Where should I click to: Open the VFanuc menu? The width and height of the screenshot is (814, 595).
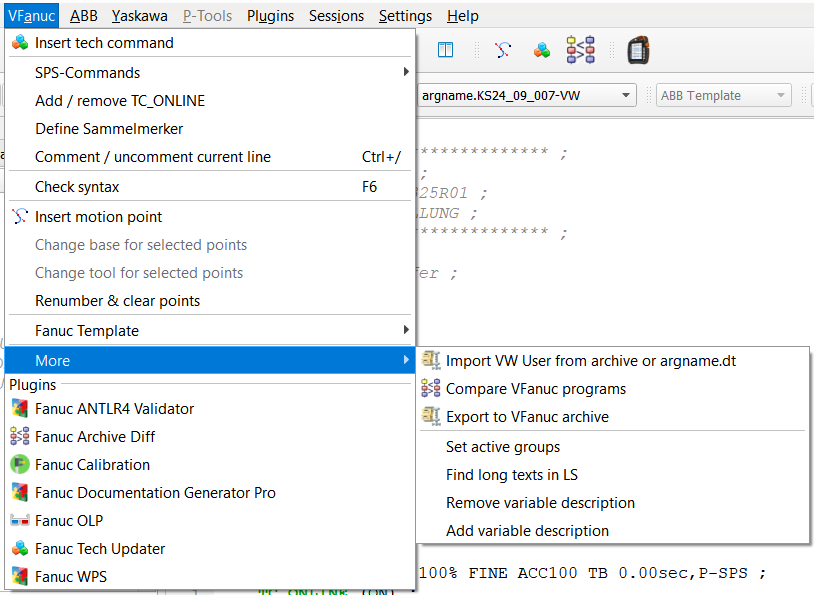32,16
